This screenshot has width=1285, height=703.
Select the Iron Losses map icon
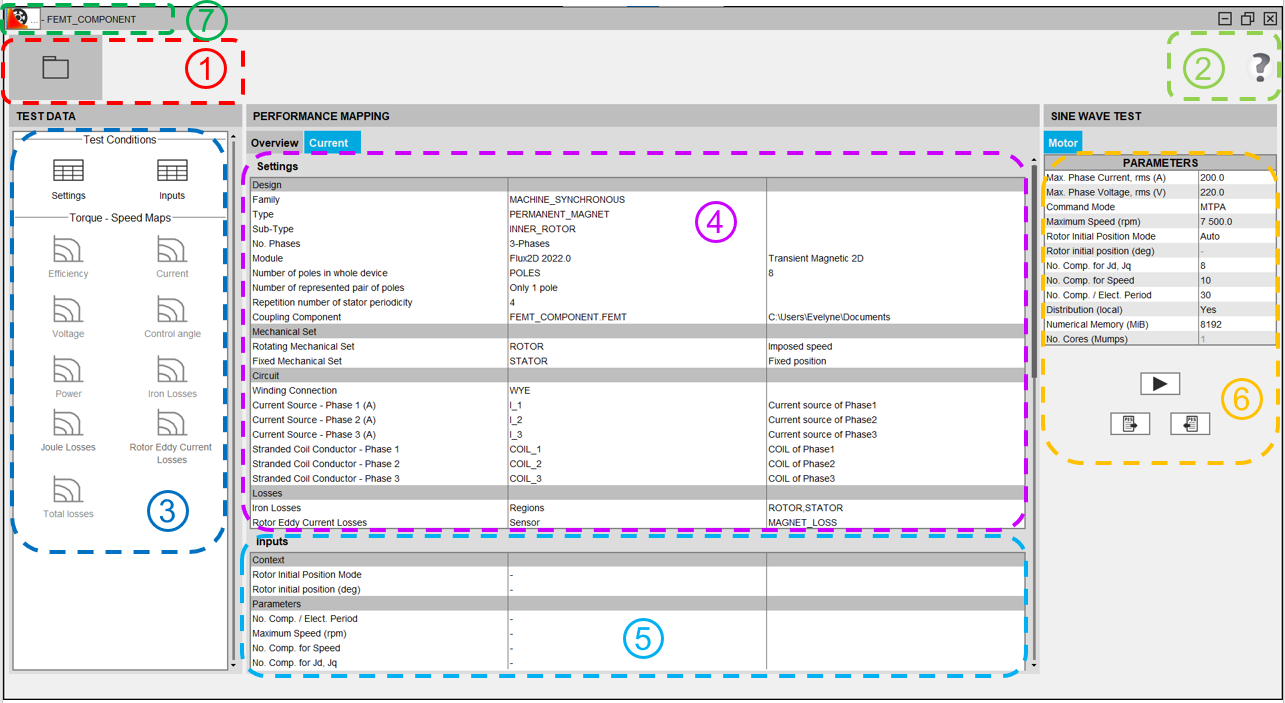(172, 376)
